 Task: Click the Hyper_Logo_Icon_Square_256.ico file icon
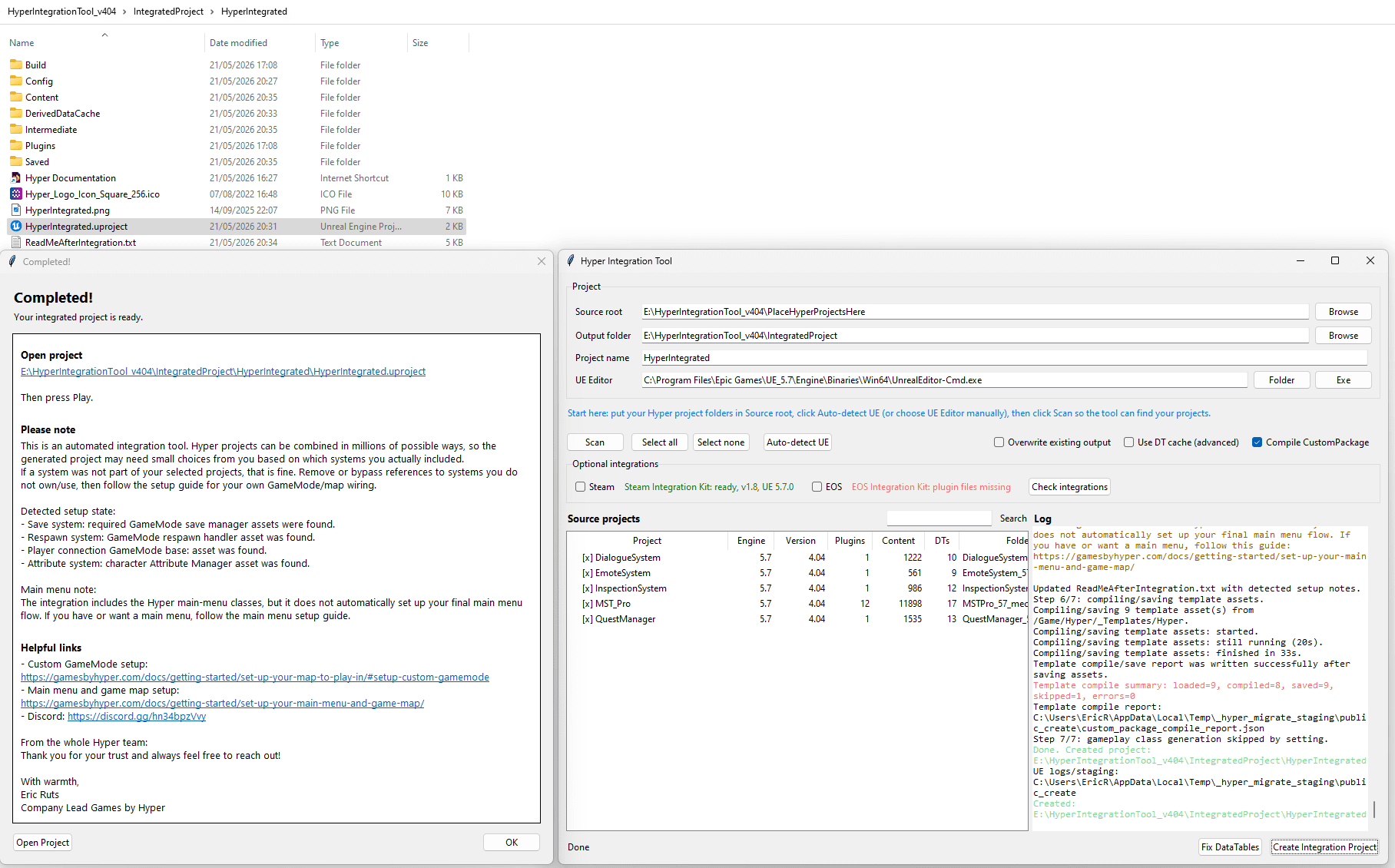(x=16, y=194)
